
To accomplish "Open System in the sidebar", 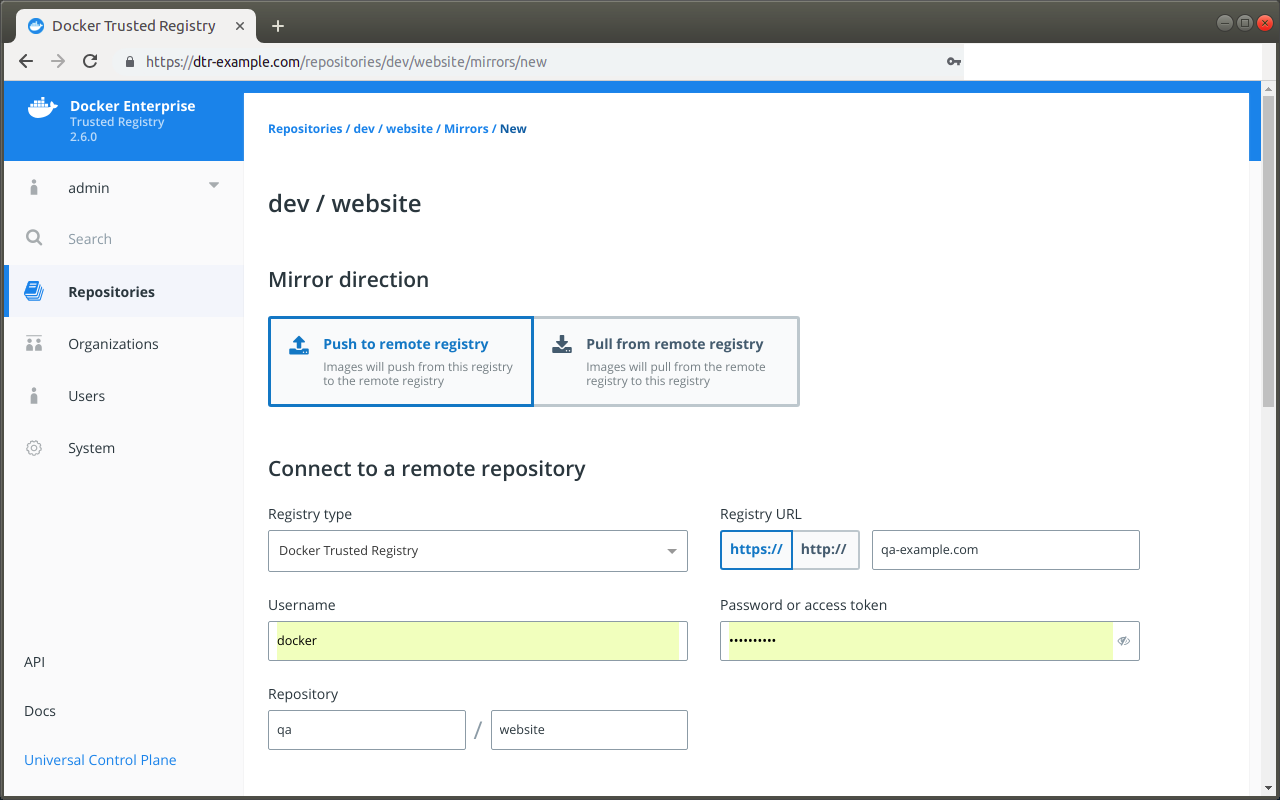I will point(124,448).
